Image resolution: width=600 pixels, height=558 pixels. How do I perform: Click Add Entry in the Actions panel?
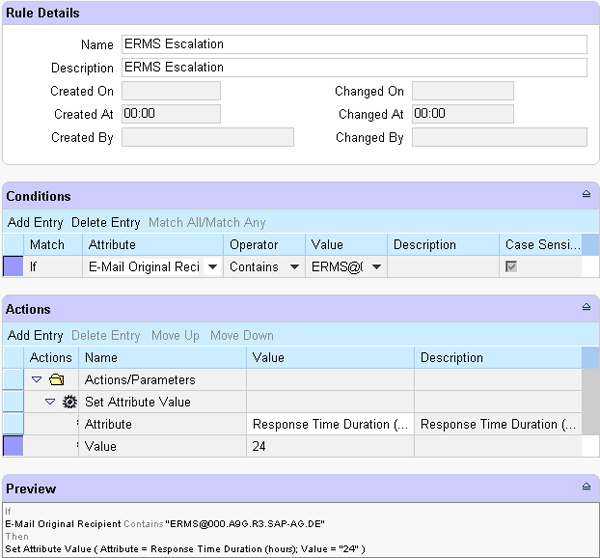(x=35, y=335)
